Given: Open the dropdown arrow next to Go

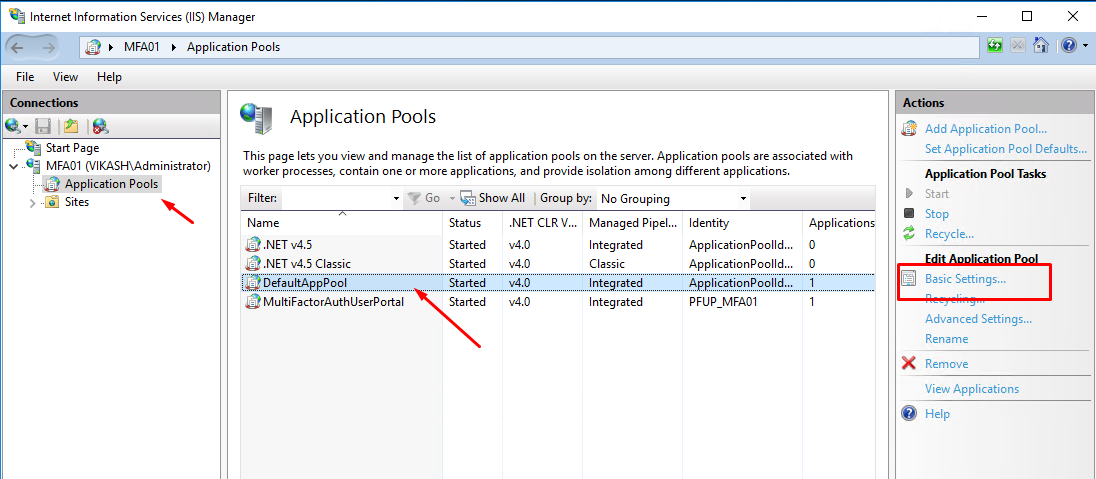Looking at the screenshot, I should coord(452,199).
